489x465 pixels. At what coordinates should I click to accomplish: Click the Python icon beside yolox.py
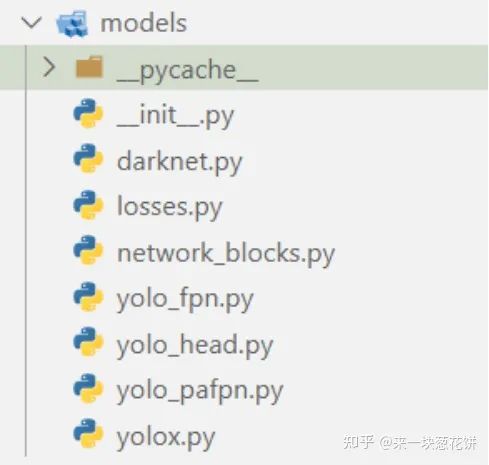point(88,433)
